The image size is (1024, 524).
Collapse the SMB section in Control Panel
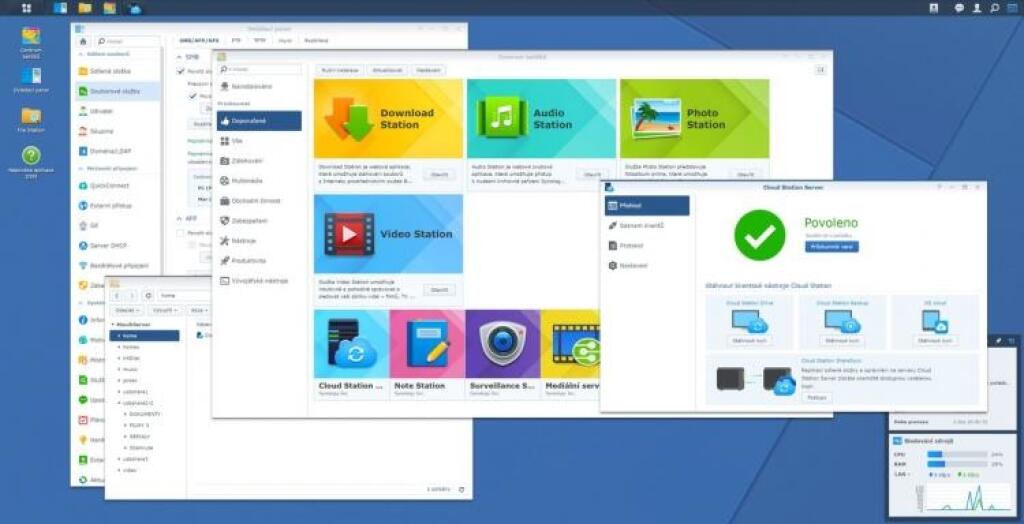(180, 57)
